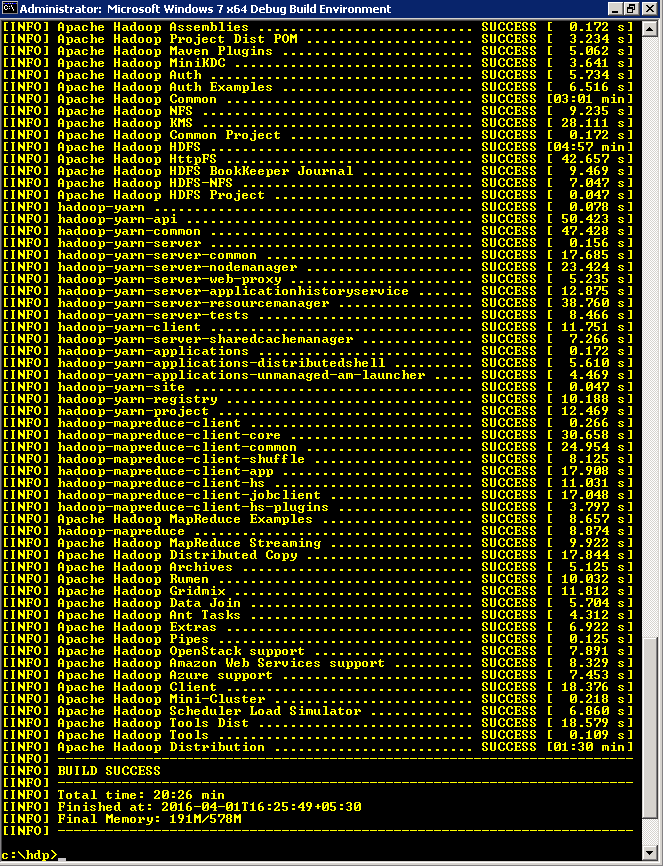The image size is (663, 866).
Task: Click 'Apache Hadoop MapReduce Streaming' row
Action: coord(318,543)
